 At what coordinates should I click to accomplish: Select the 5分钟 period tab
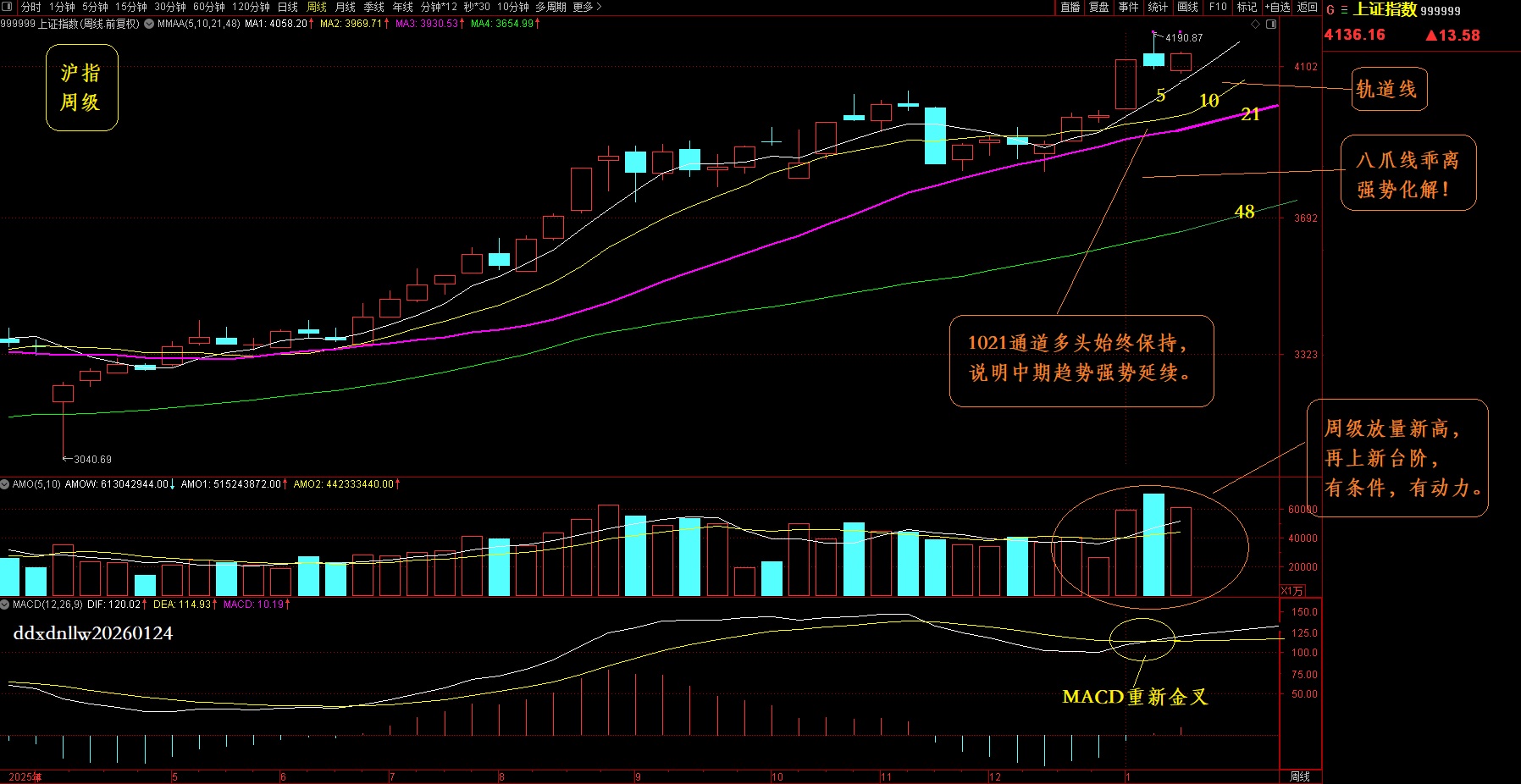point(95,7)
